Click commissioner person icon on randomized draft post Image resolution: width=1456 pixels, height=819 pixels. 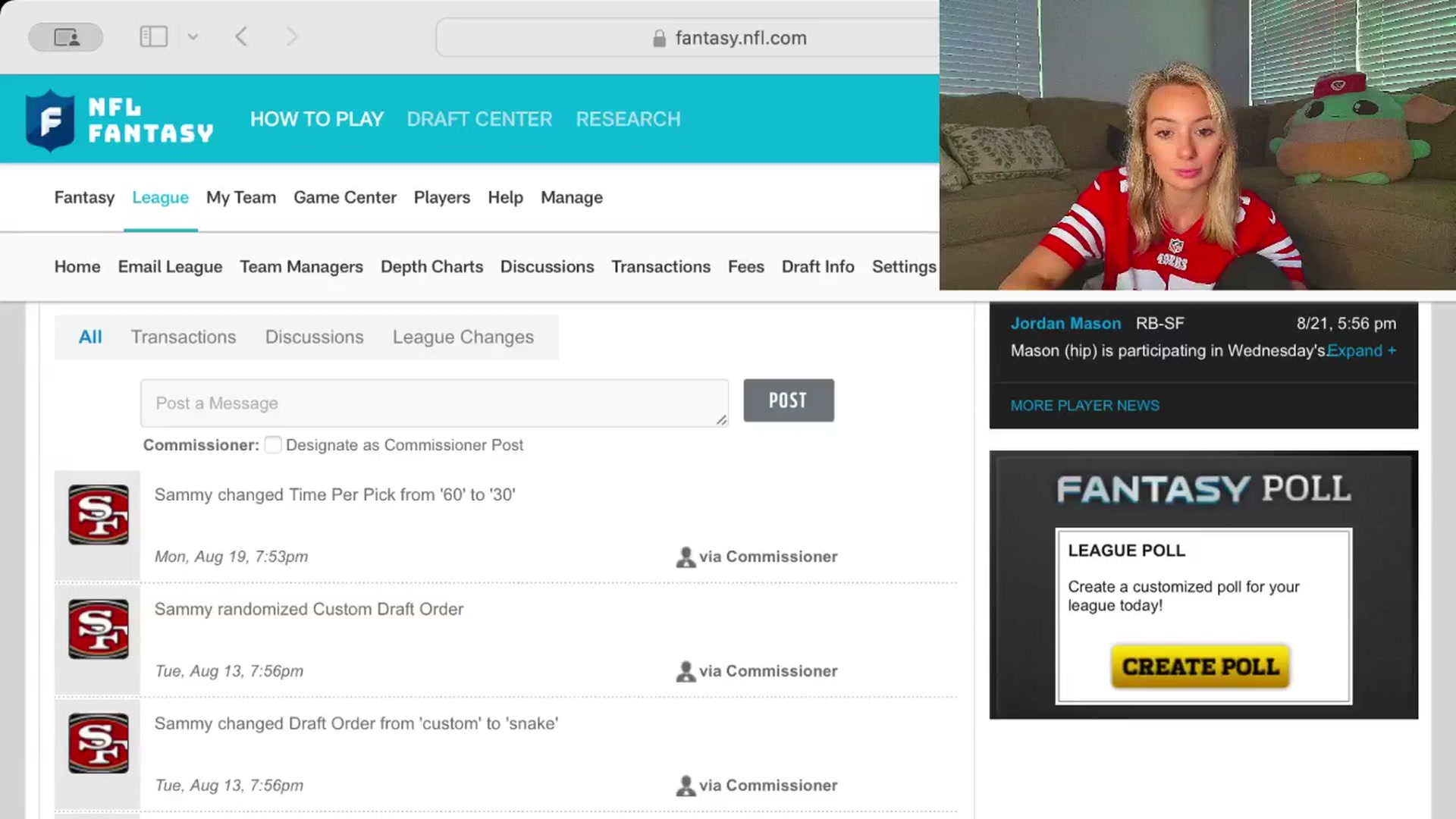[x=686, y=672]
